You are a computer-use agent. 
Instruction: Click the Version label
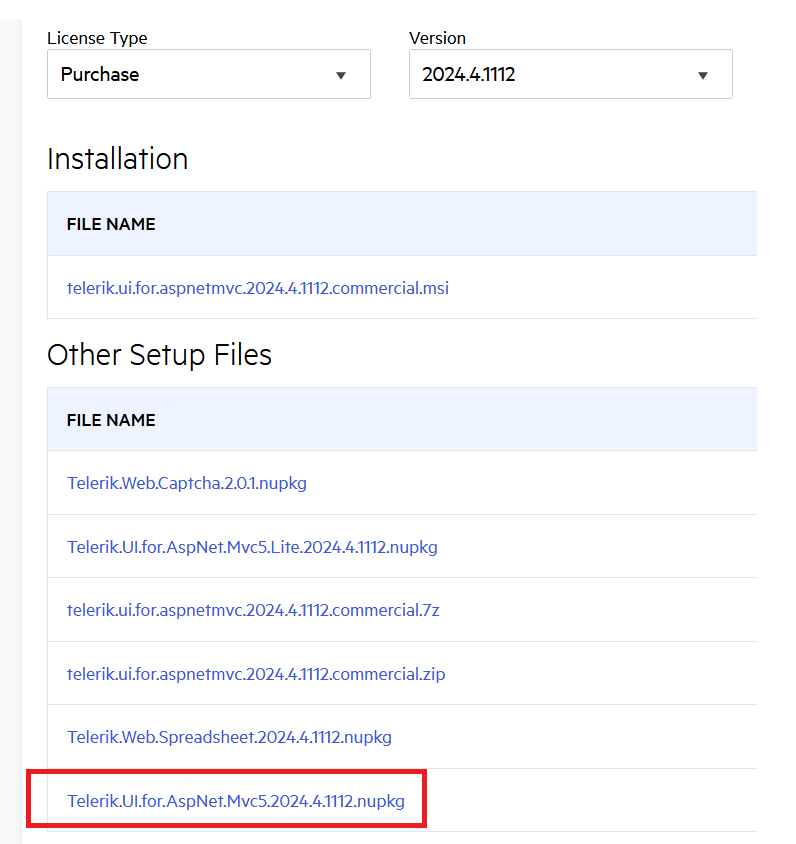click(x=437, y=38)
